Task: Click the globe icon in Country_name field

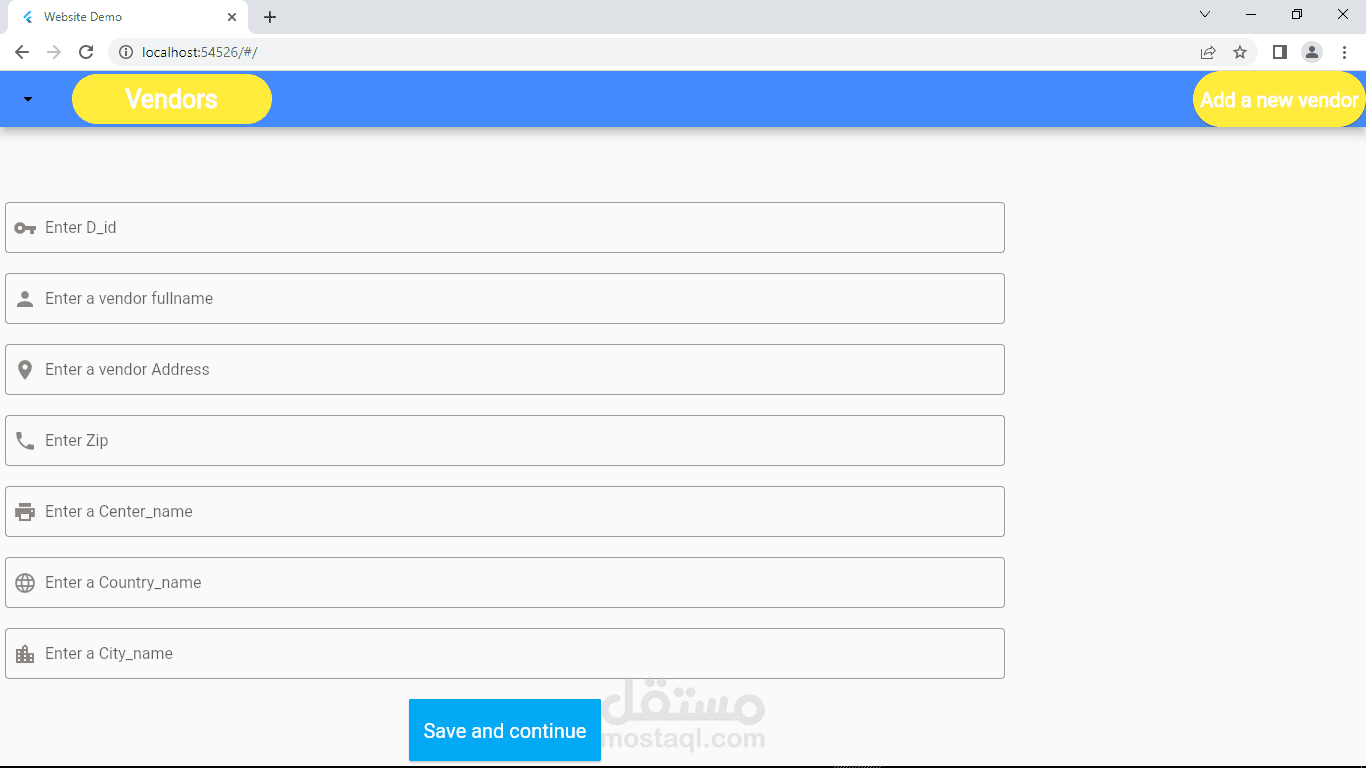Action: point(25,583)
